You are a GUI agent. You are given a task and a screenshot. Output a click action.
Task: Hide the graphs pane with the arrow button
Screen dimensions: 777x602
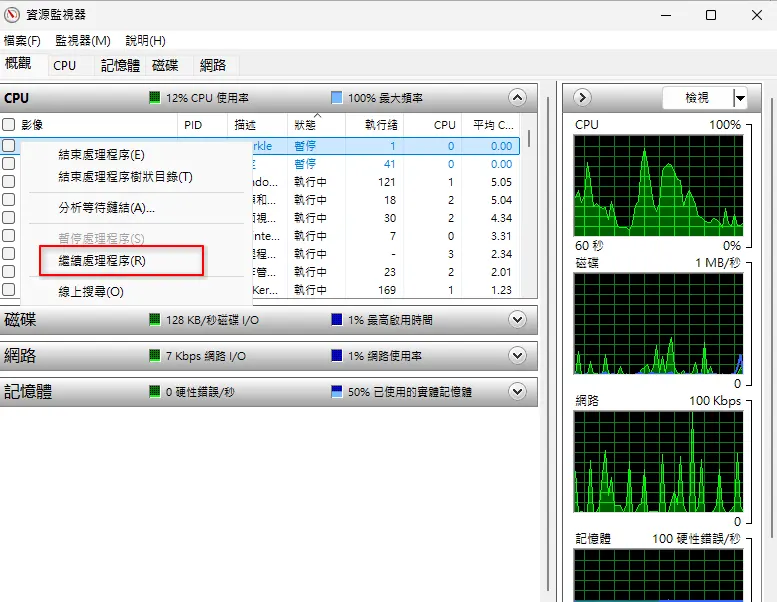coord(582,98)
